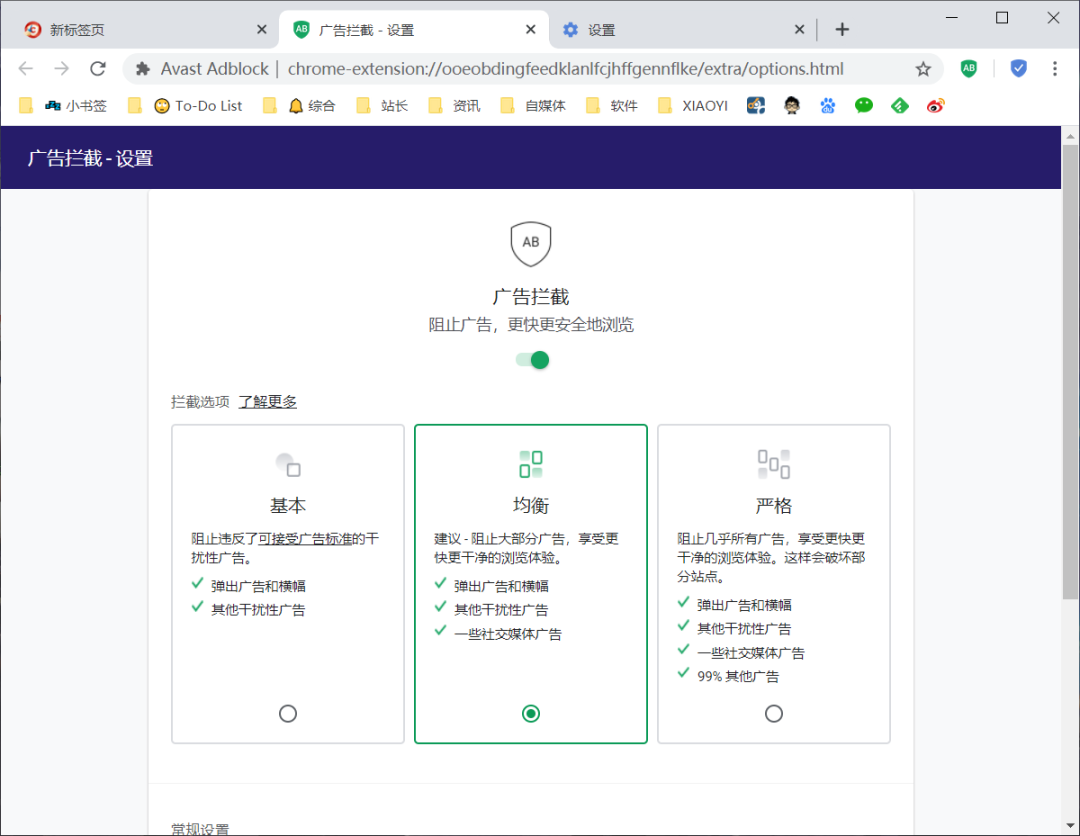Select the 严格 blocking mode radio button

[774, 713]
